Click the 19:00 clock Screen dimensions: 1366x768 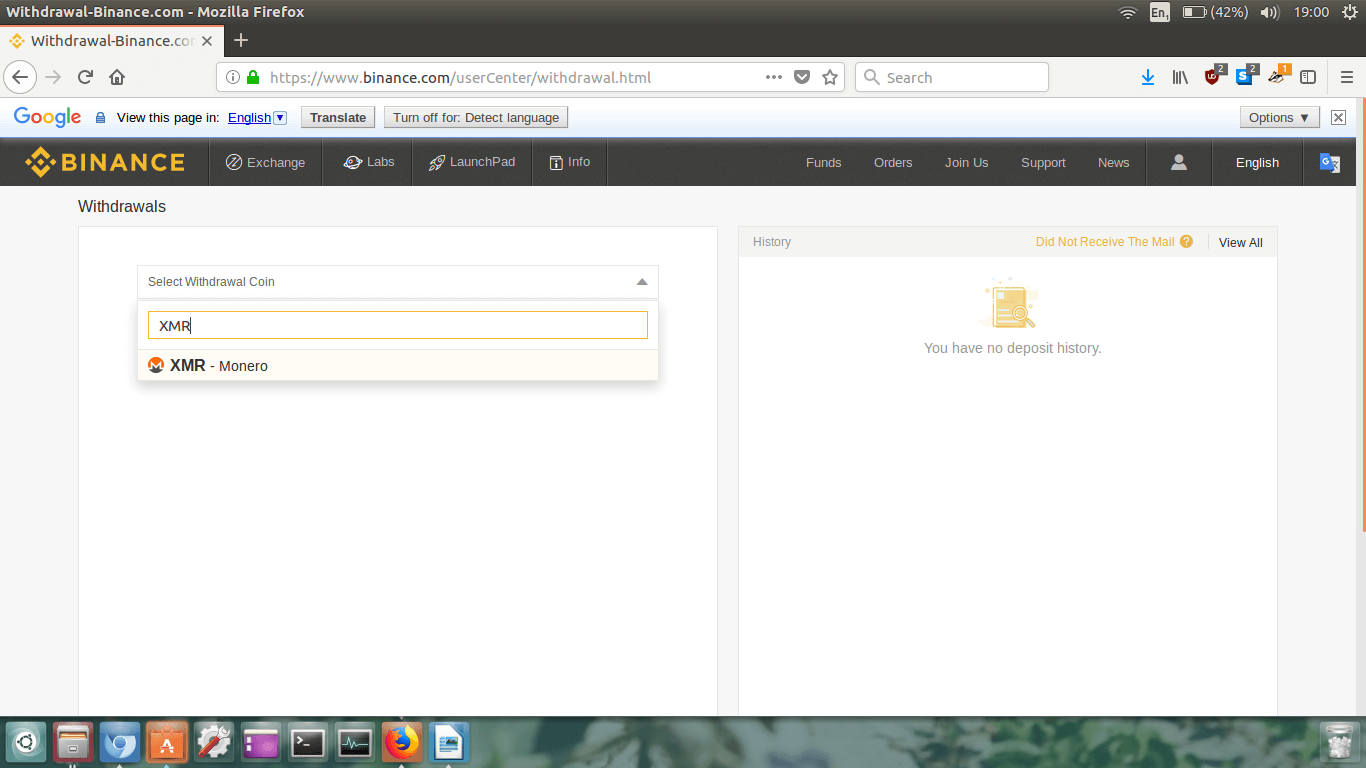pos(1311,12)
